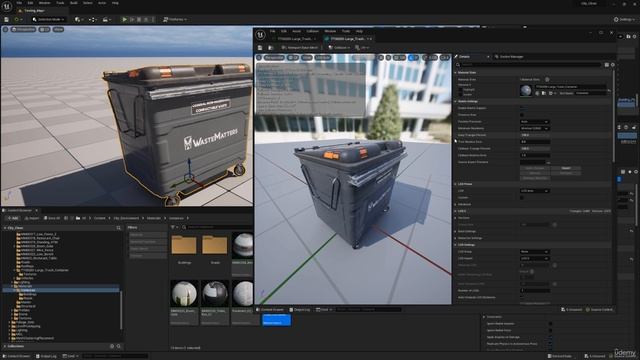The width and height of the screenshot is (640, 360).
Task: Open the Tools menu in the main editor
Action: point(60,3)
